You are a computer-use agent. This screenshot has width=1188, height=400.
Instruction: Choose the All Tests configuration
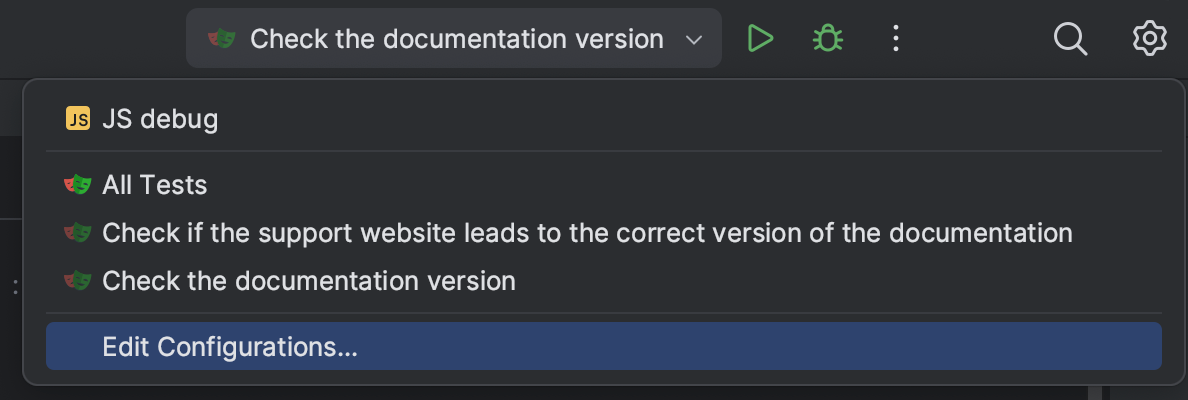155,185
